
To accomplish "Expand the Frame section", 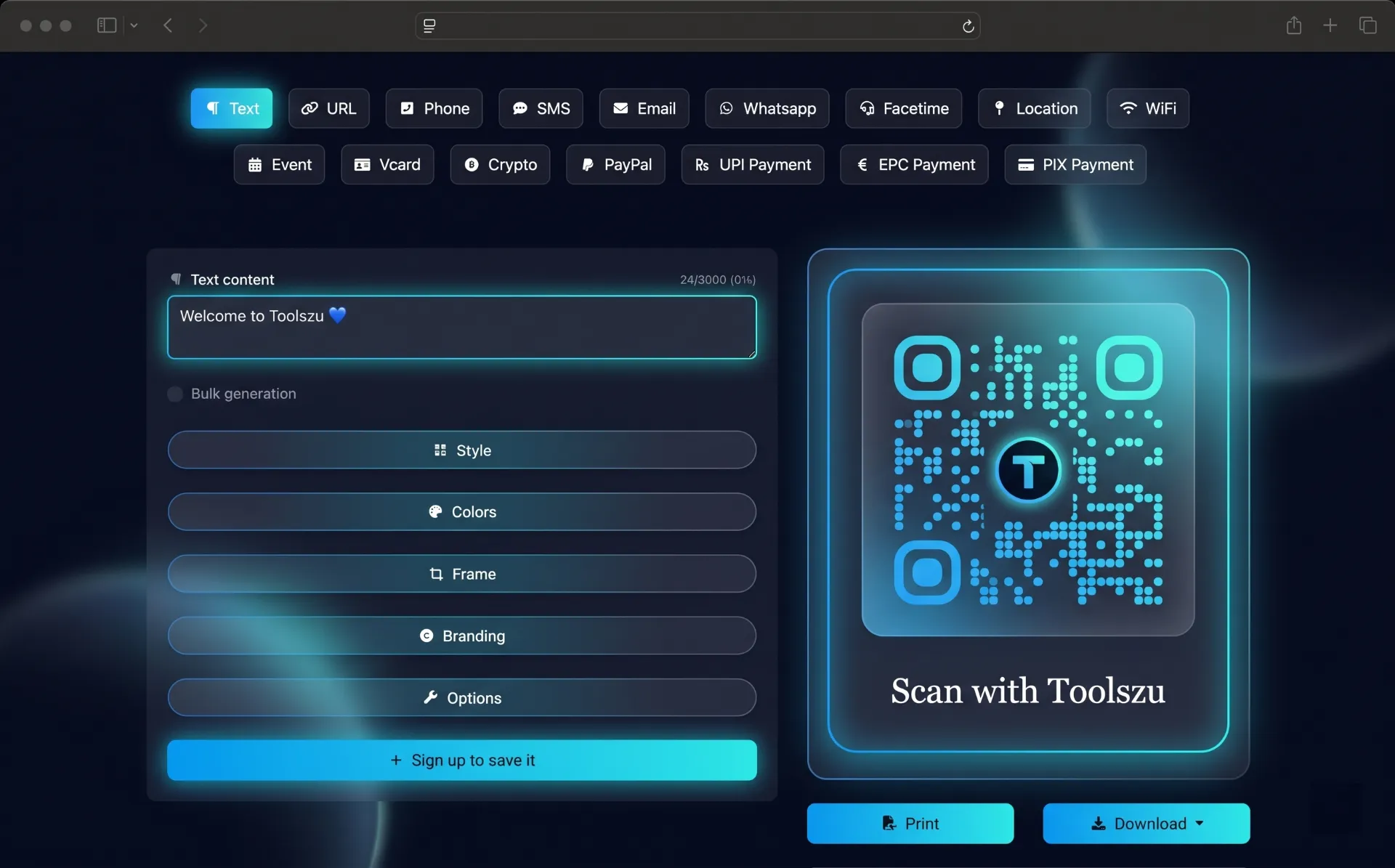I will 462,574.
